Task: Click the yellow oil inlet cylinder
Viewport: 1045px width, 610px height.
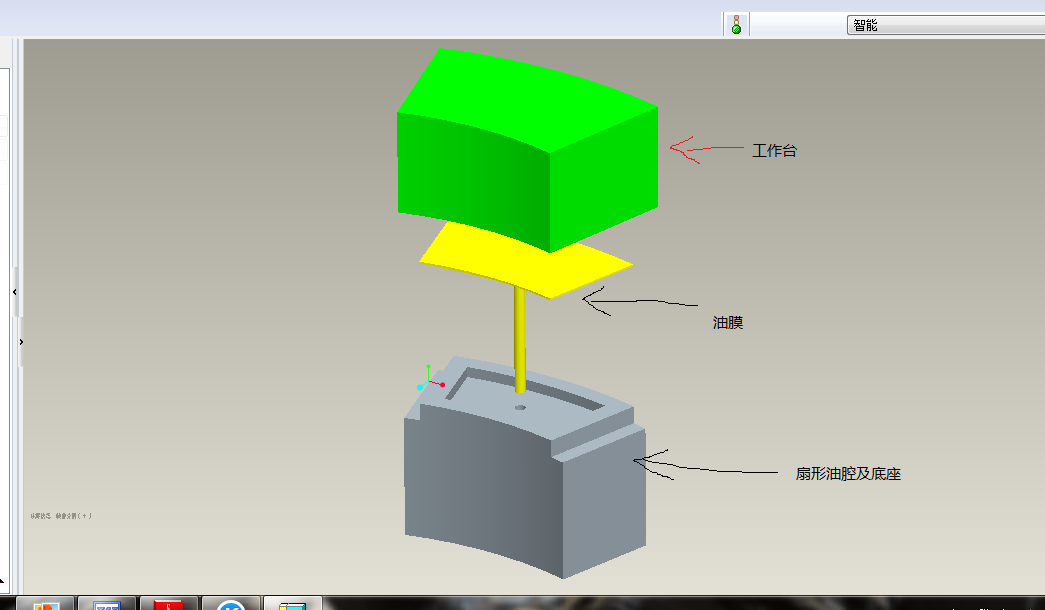Action: 519,335
